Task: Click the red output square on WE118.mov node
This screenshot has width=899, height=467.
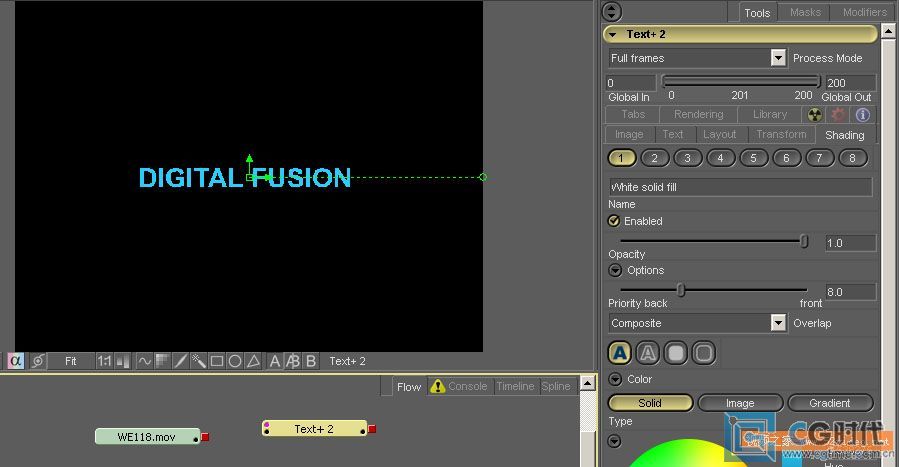Action: pos(205,437)
